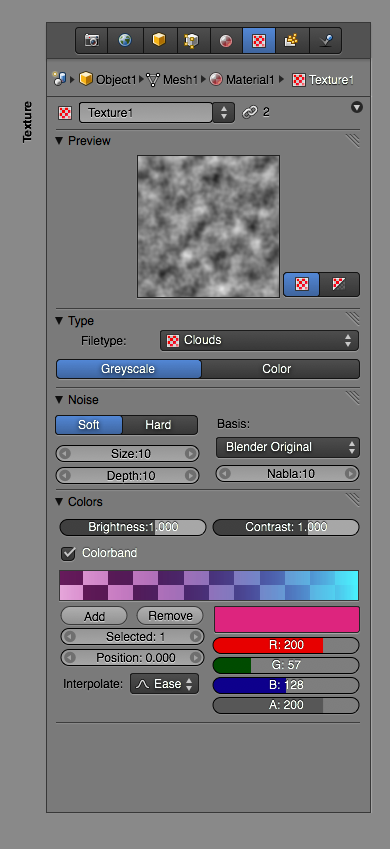Collapse the Colors panel
This screenshot has height=849, width=390.
60,502
